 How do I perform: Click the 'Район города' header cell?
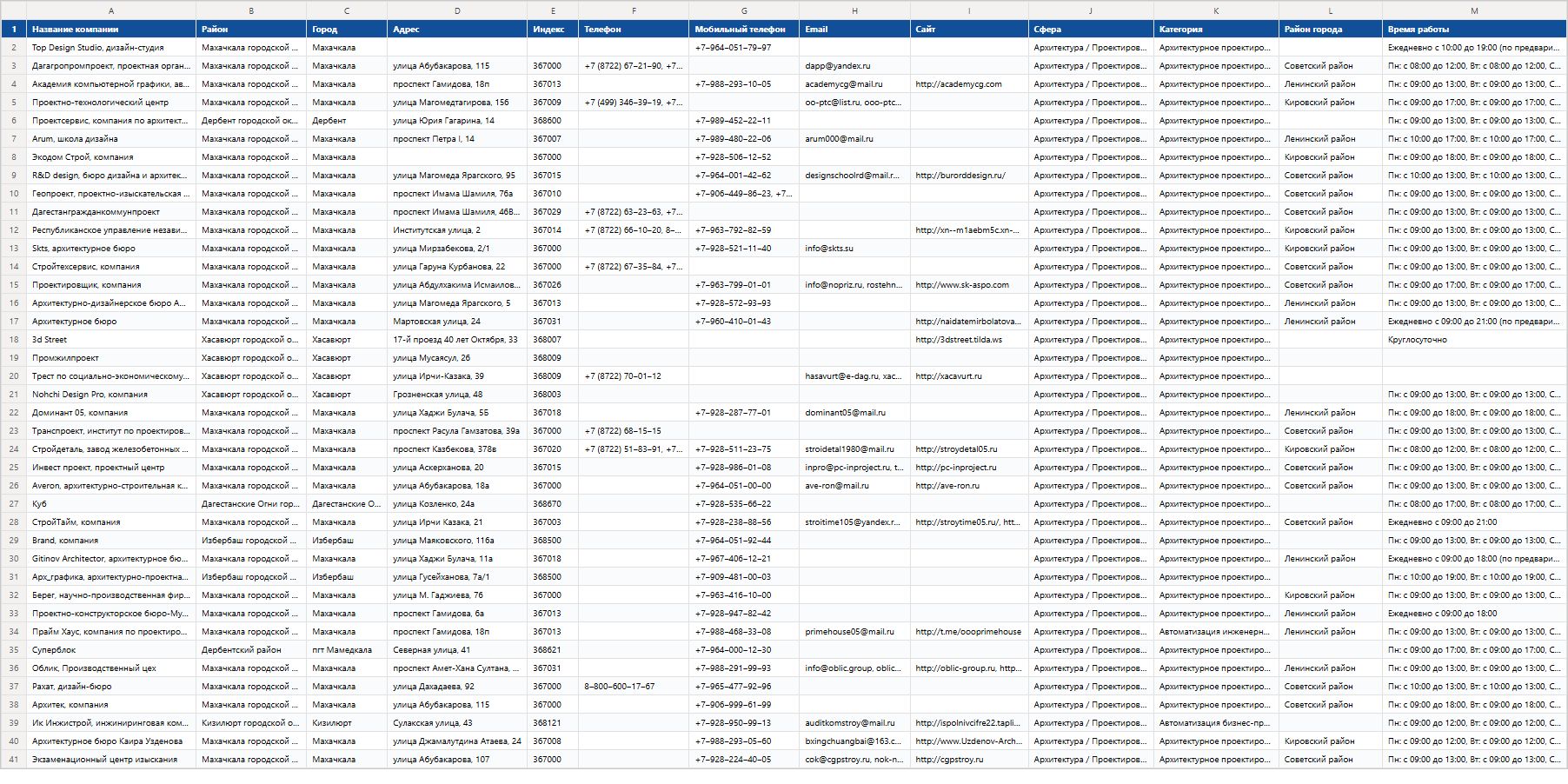point(1331,30)
